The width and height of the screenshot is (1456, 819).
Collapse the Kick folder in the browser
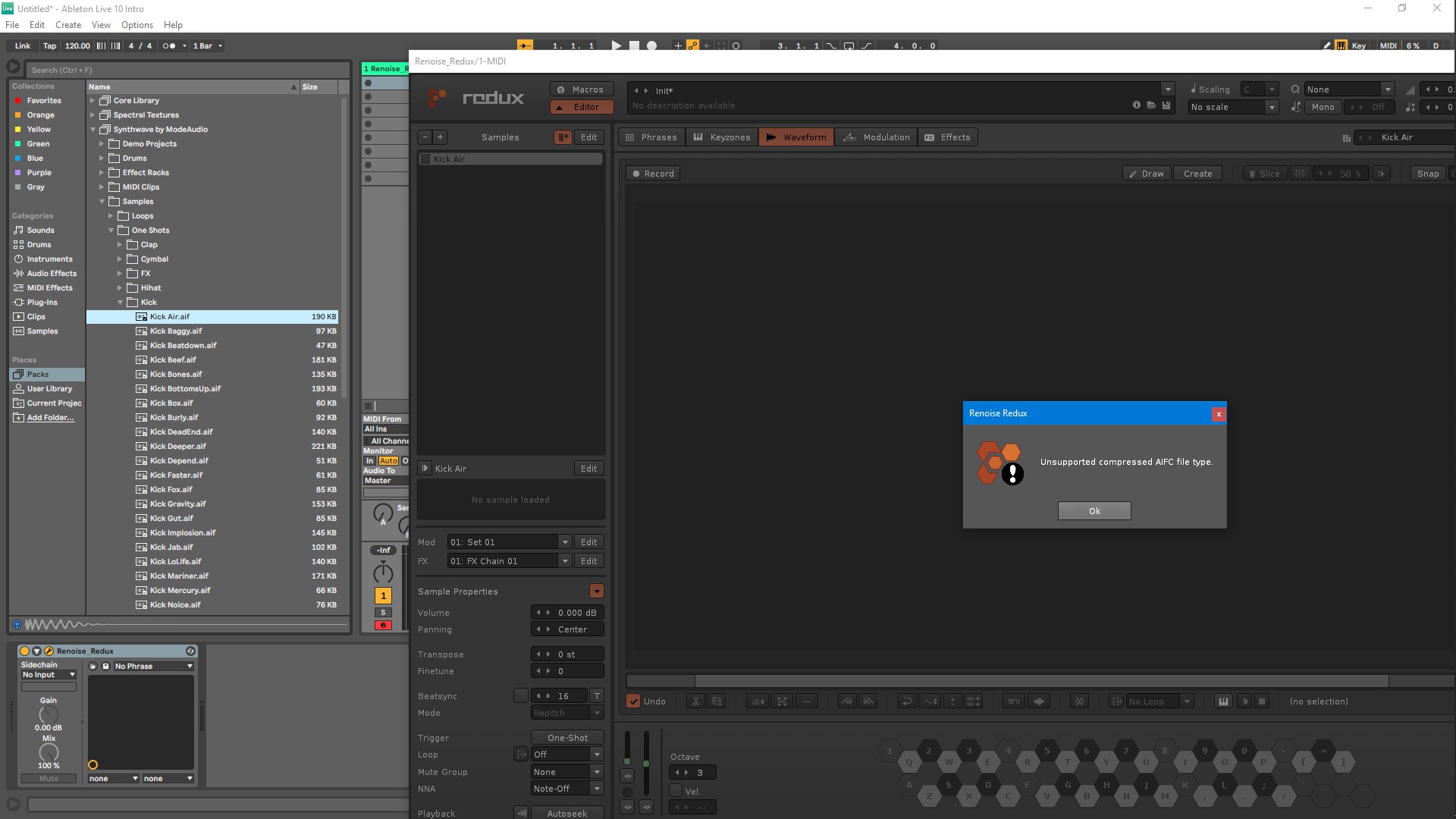coord(120,303)
